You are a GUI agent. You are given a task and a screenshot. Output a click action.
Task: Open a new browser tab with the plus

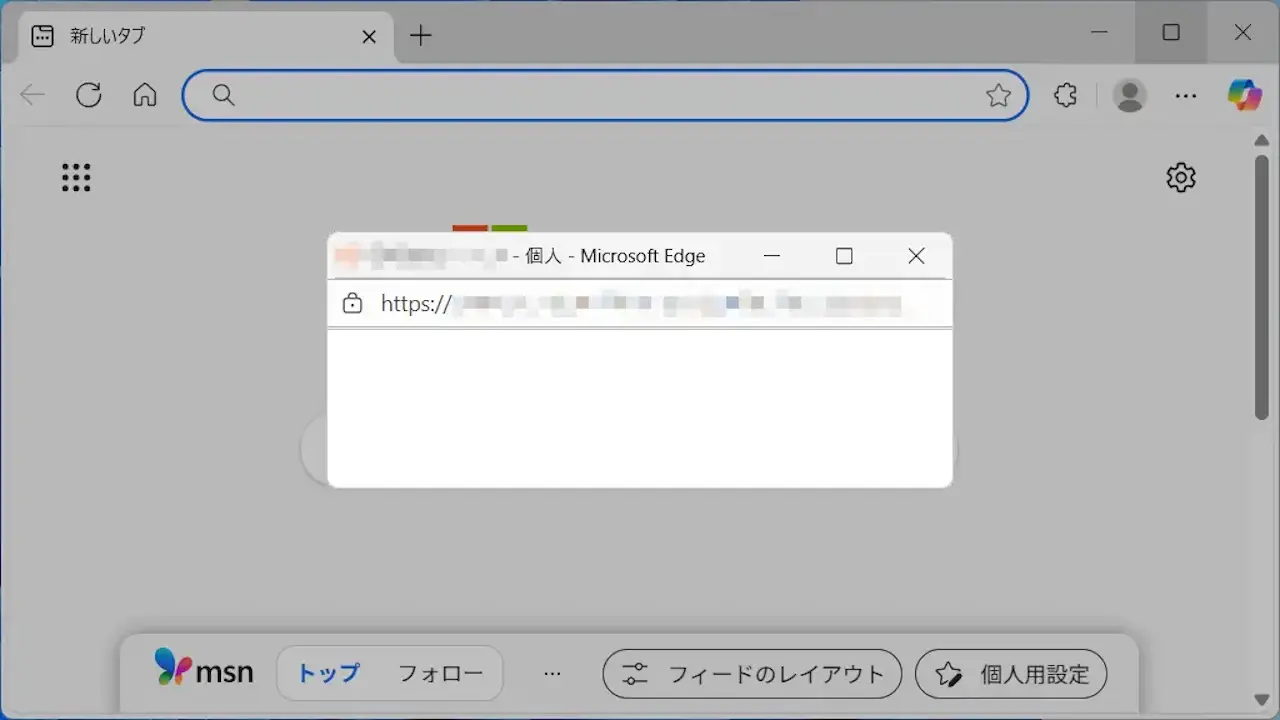coord(420,35)
